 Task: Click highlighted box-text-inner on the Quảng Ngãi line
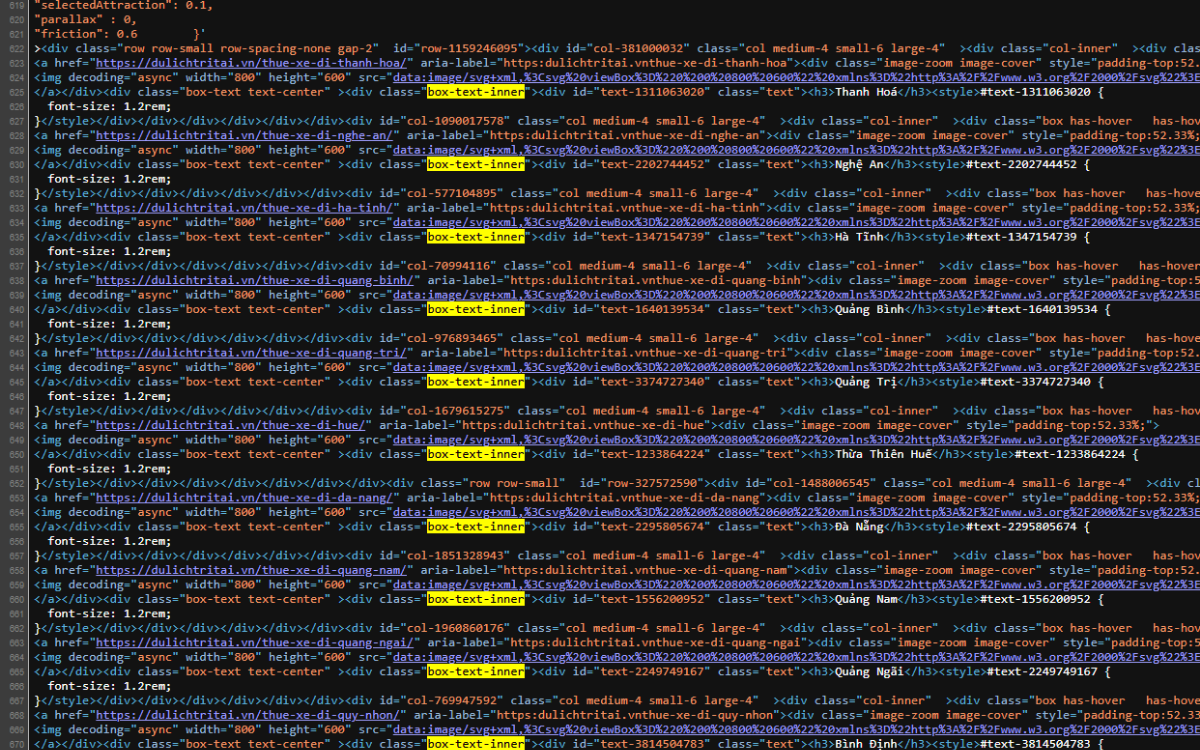point(476,672)
